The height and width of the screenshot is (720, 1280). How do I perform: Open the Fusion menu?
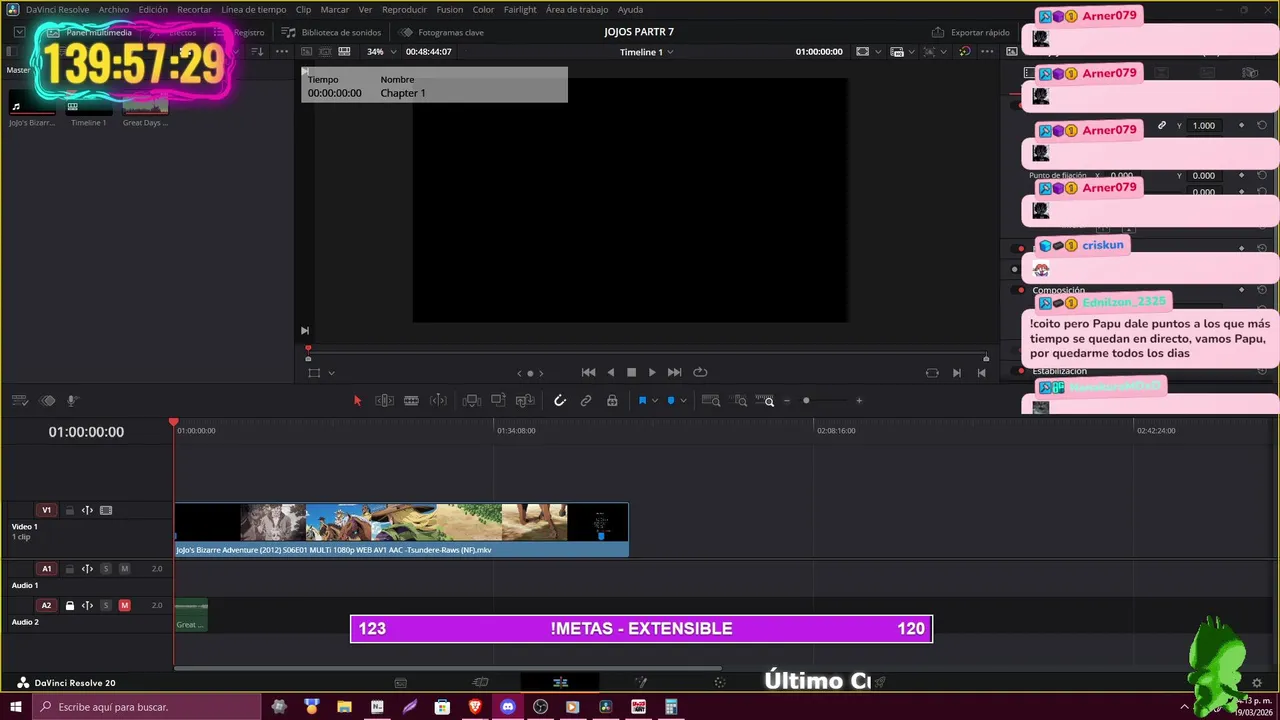(x=449, y=9)
